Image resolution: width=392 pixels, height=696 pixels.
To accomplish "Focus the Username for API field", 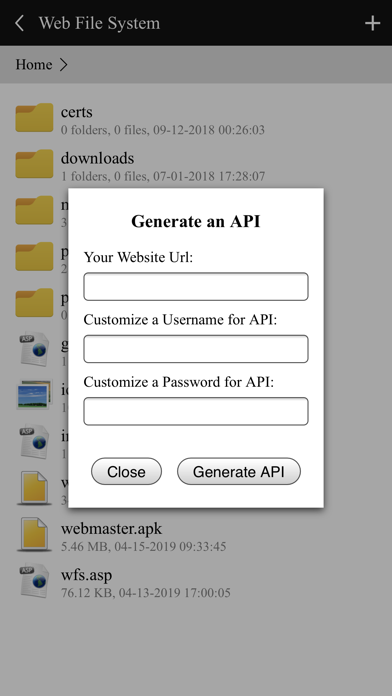I will (196, 349).
